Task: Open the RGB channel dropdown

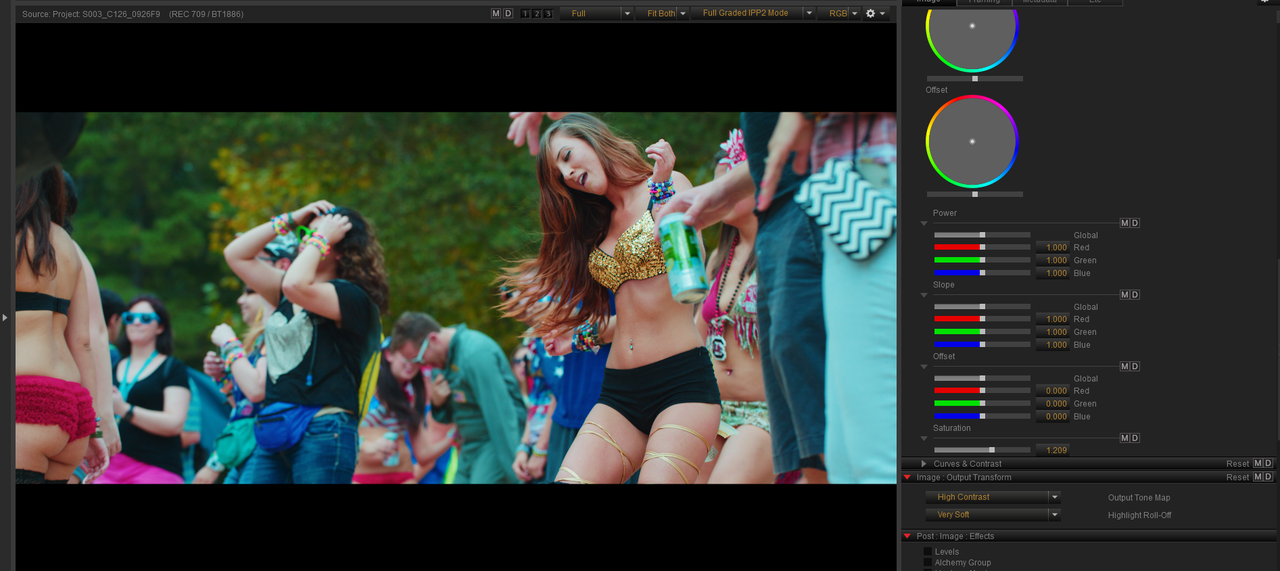Action: click(x=839, y=13)
